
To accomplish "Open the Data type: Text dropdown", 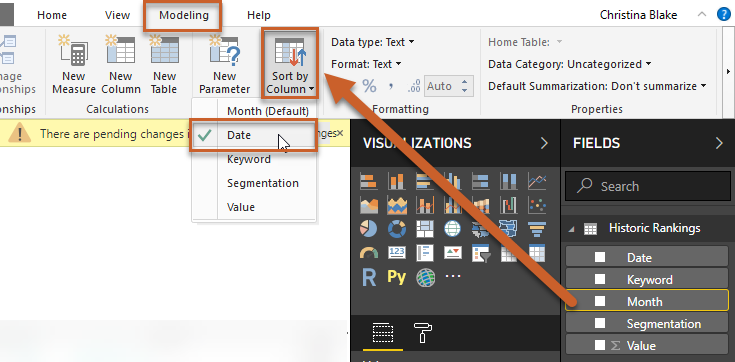I will (x=373, y=42).
